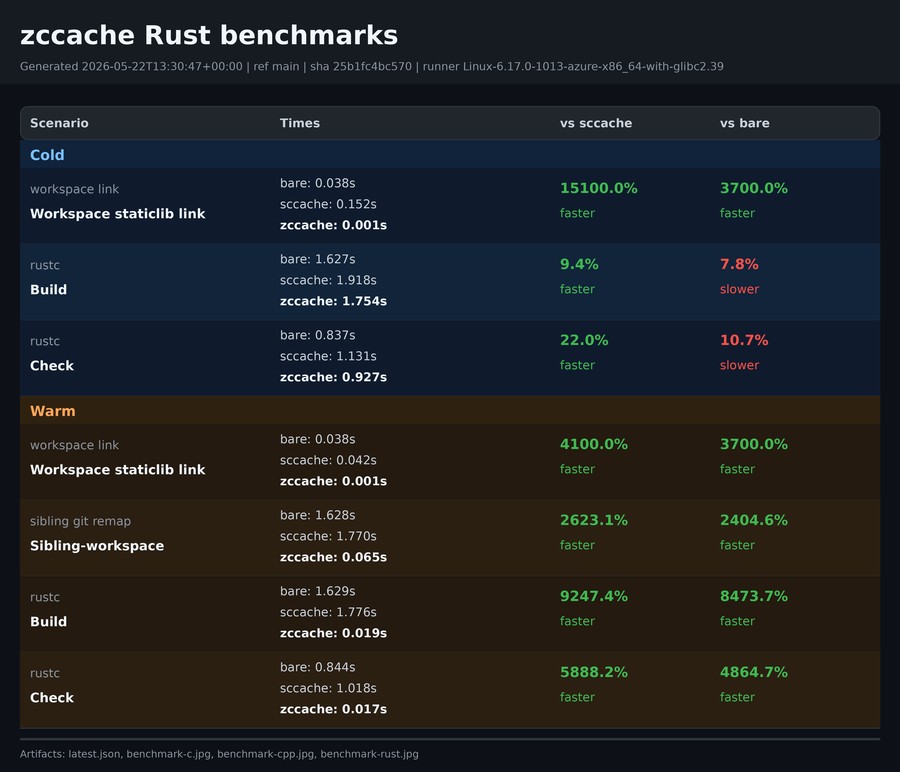Click the "Scenario" column header
Screen dimensions: 900x772
[x=59, y=123]
